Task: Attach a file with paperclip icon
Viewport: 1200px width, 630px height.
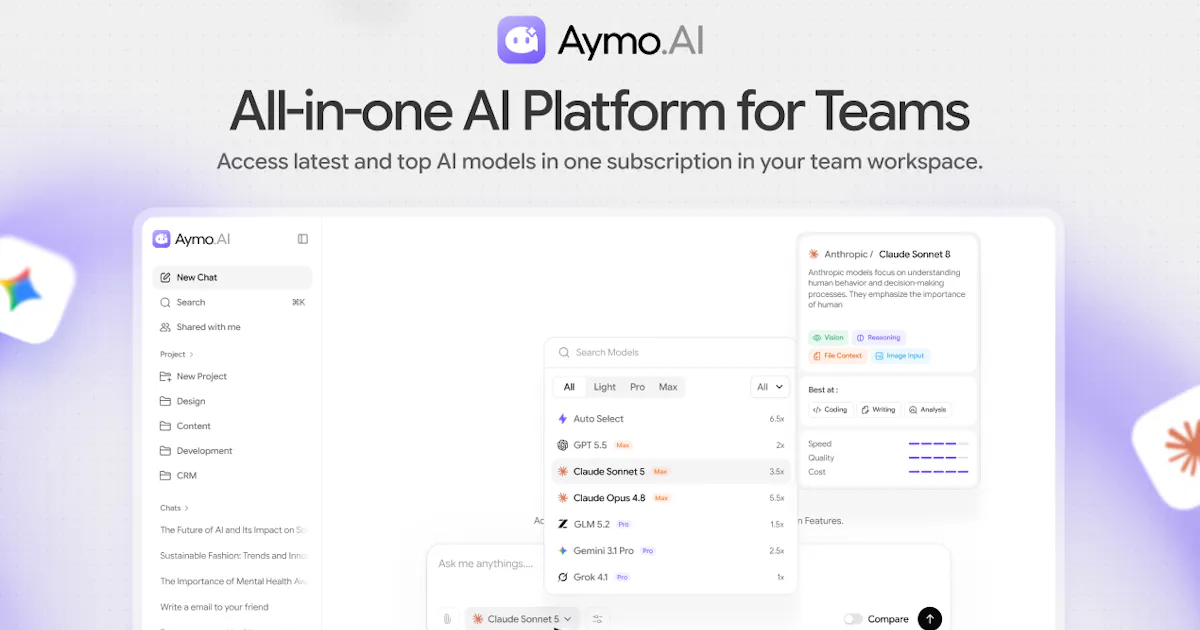Action: tap(447, 619)
